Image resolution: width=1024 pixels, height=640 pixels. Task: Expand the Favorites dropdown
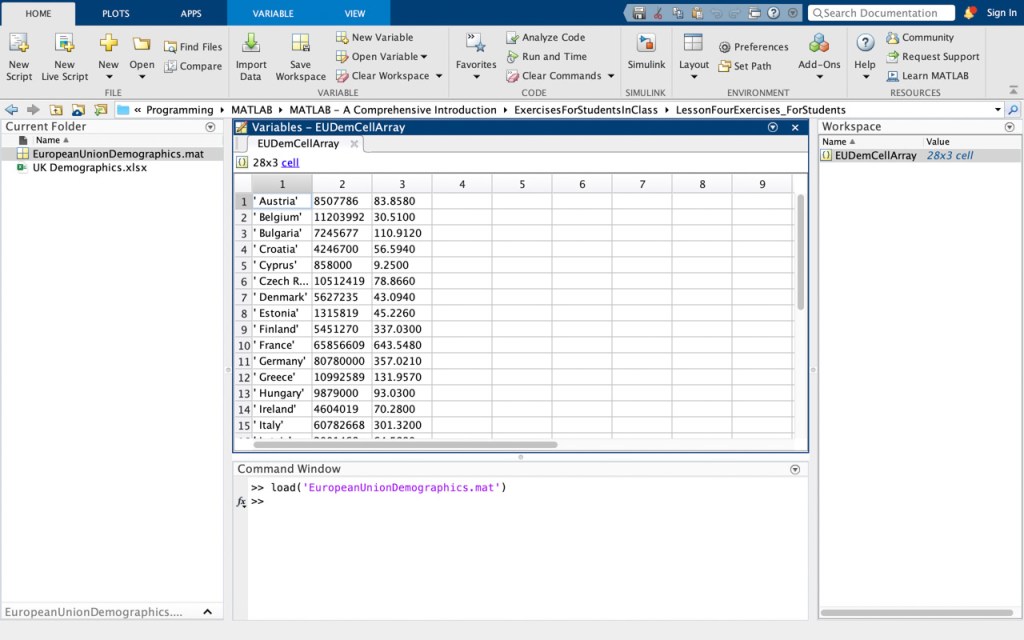click(x=476, y=77)
